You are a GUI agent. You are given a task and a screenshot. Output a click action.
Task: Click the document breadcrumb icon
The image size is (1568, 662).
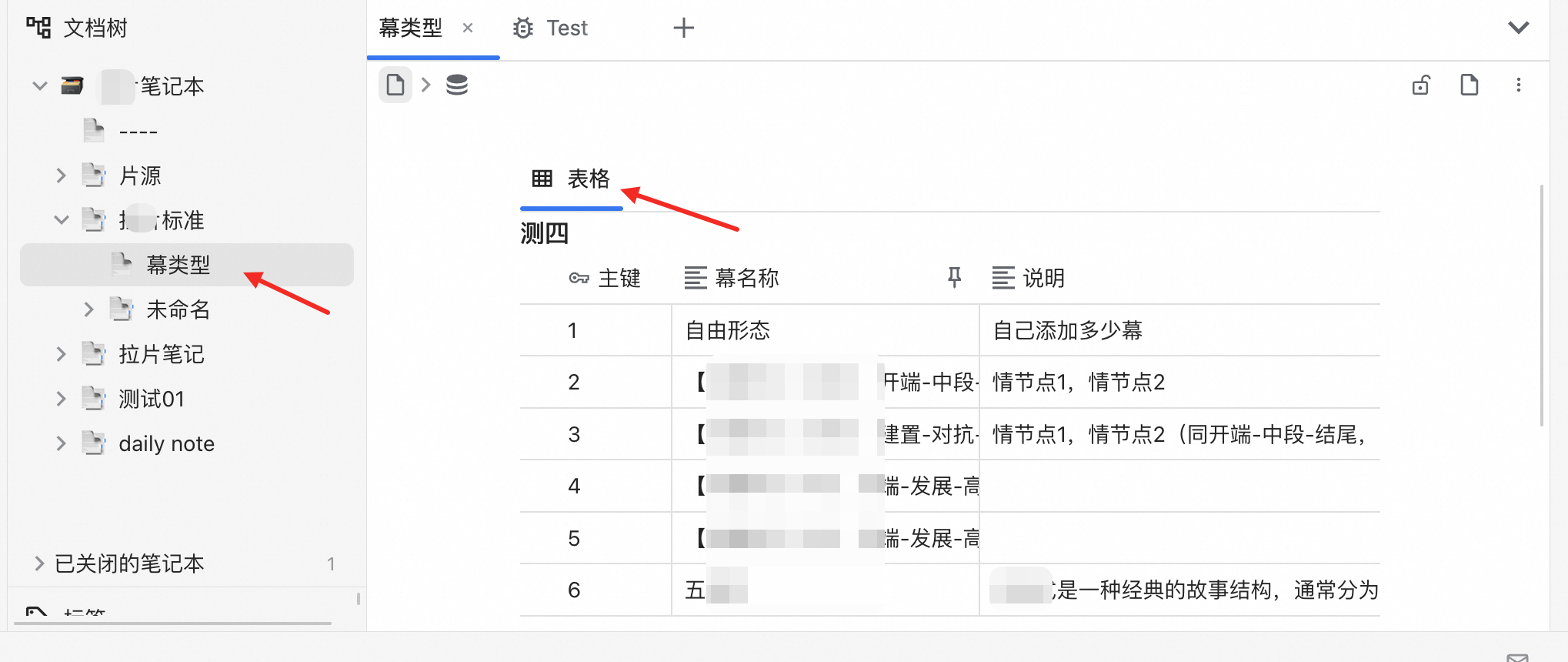pos(395,85)
